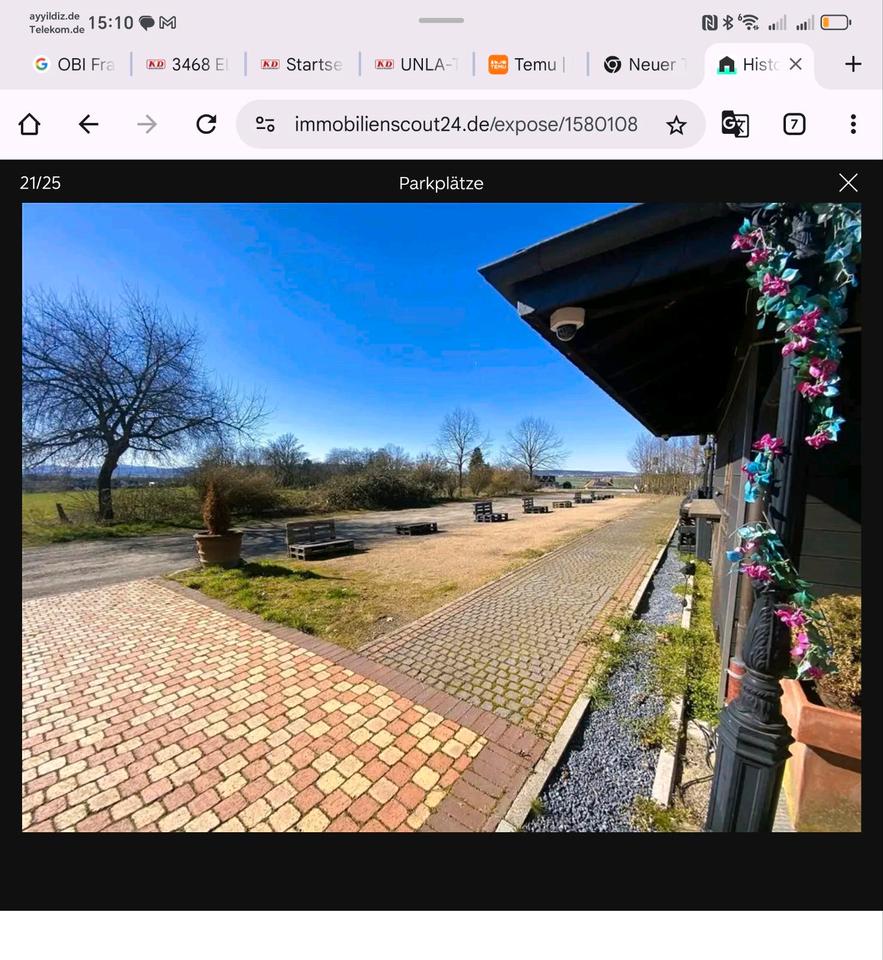Switch to the UNLA tab
883x960 pixels.
pyautogui.click(x=417, y=64)
